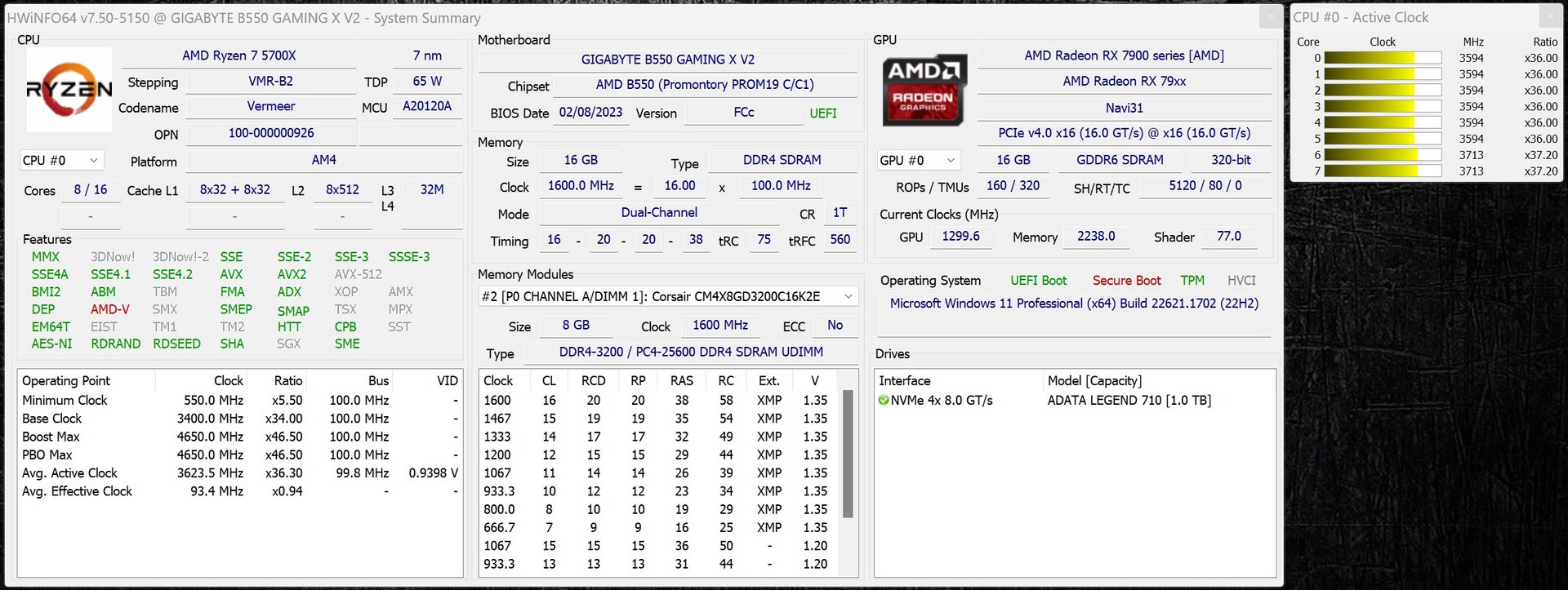
Task: Click the PCIe v4.0 x16 link field
Action: [1125, 133]
